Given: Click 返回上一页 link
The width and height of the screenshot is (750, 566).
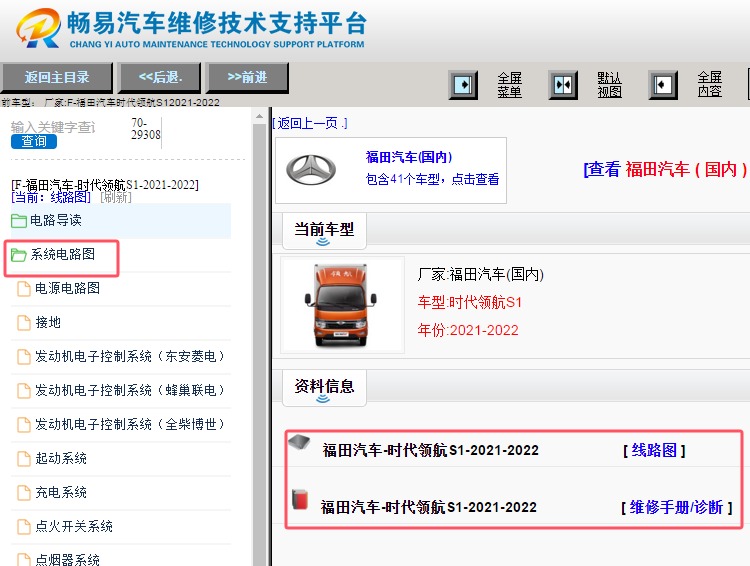Looking at the screenshot, I should click(x=310, y=123).
